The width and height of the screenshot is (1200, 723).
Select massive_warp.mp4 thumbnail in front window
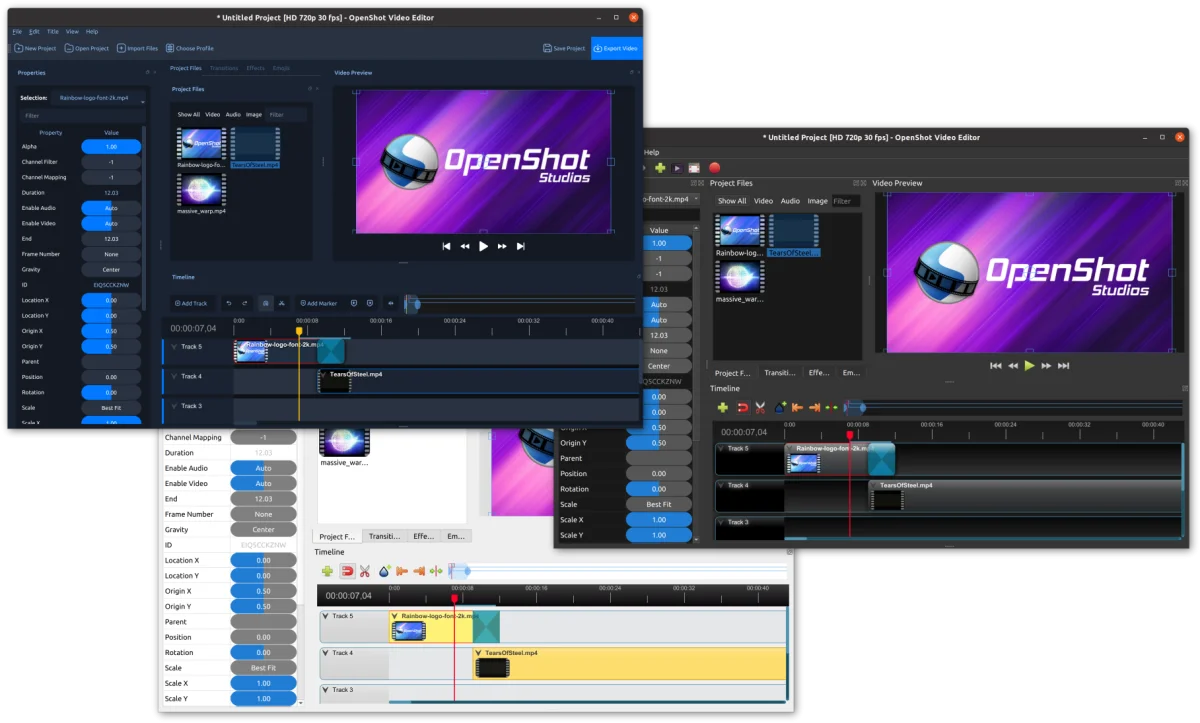click(200, 190)
